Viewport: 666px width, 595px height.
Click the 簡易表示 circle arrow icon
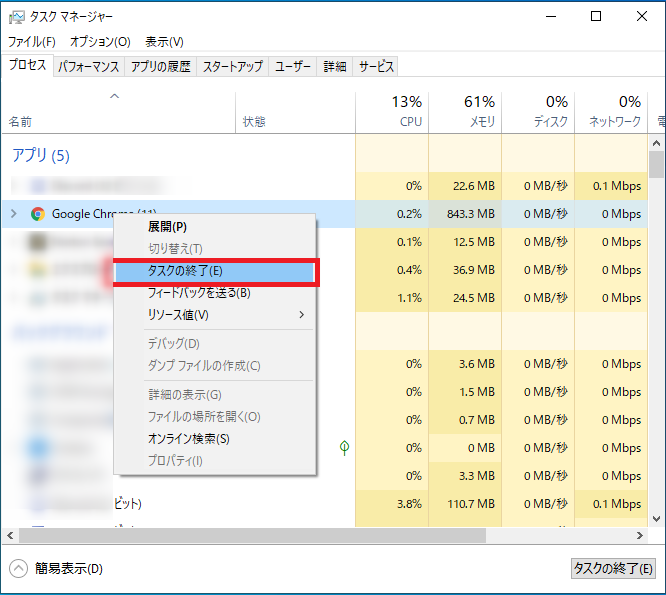pos(19,569)
